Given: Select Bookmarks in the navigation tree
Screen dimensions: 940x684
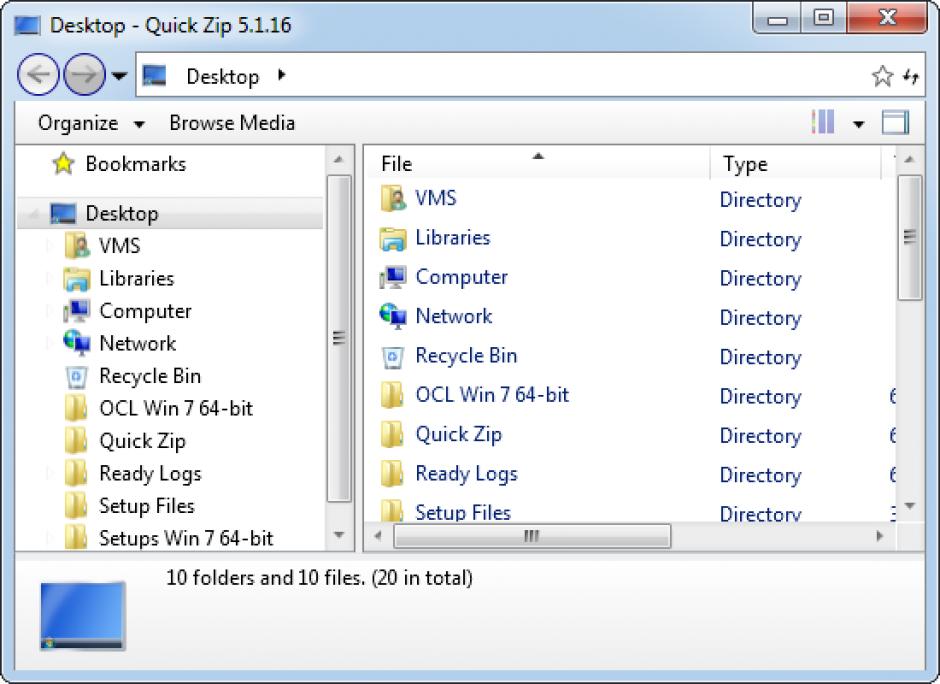Looking at the screenshot, I should tap(119, 164).
